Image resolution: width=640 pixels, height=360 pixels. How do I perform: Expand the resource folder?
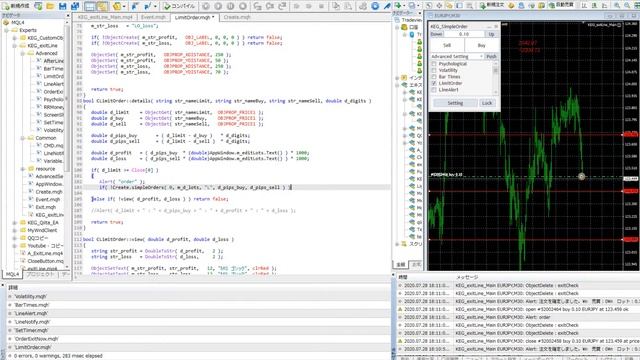pos(22,169)
